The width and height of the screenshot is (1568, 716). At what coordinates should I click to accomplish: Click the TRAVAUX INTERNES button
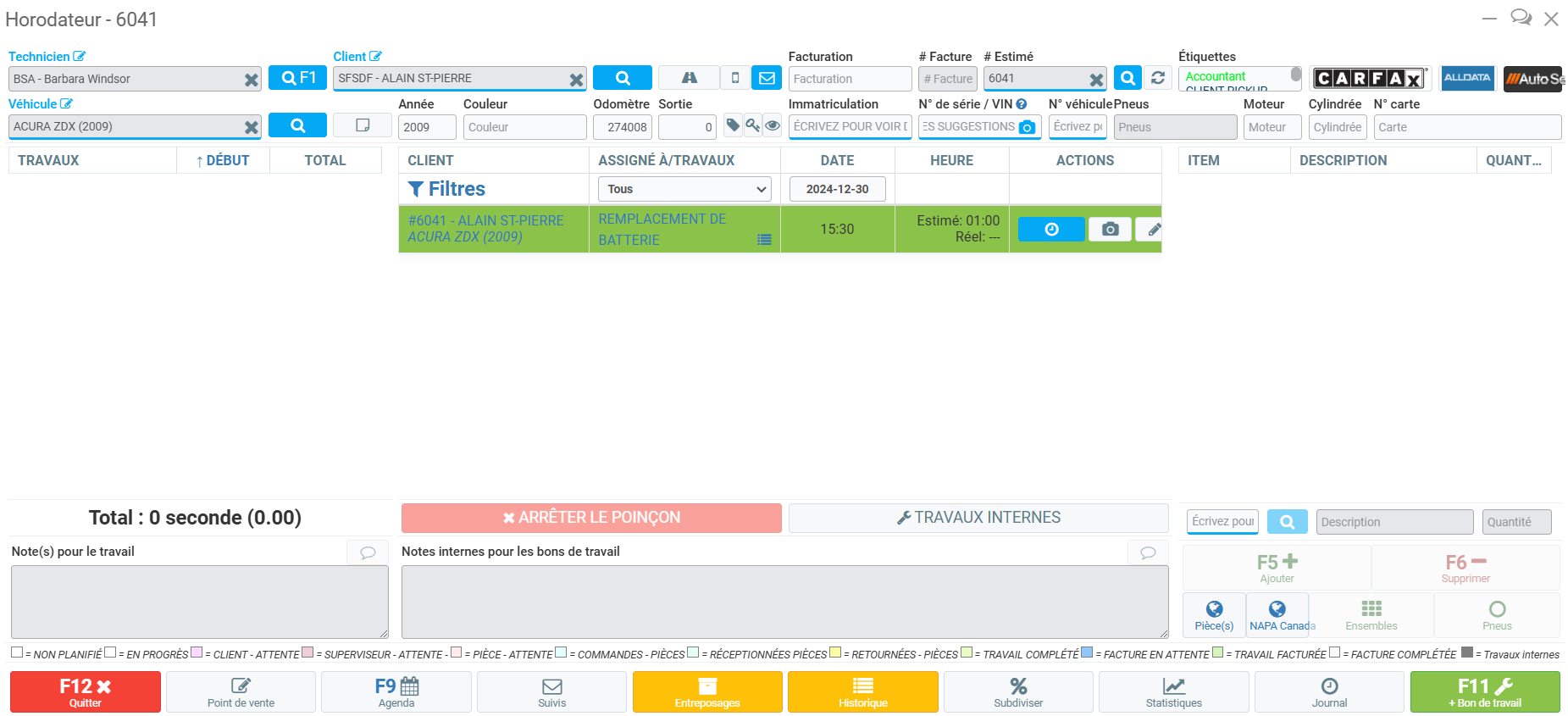click(x=978, y=518)
